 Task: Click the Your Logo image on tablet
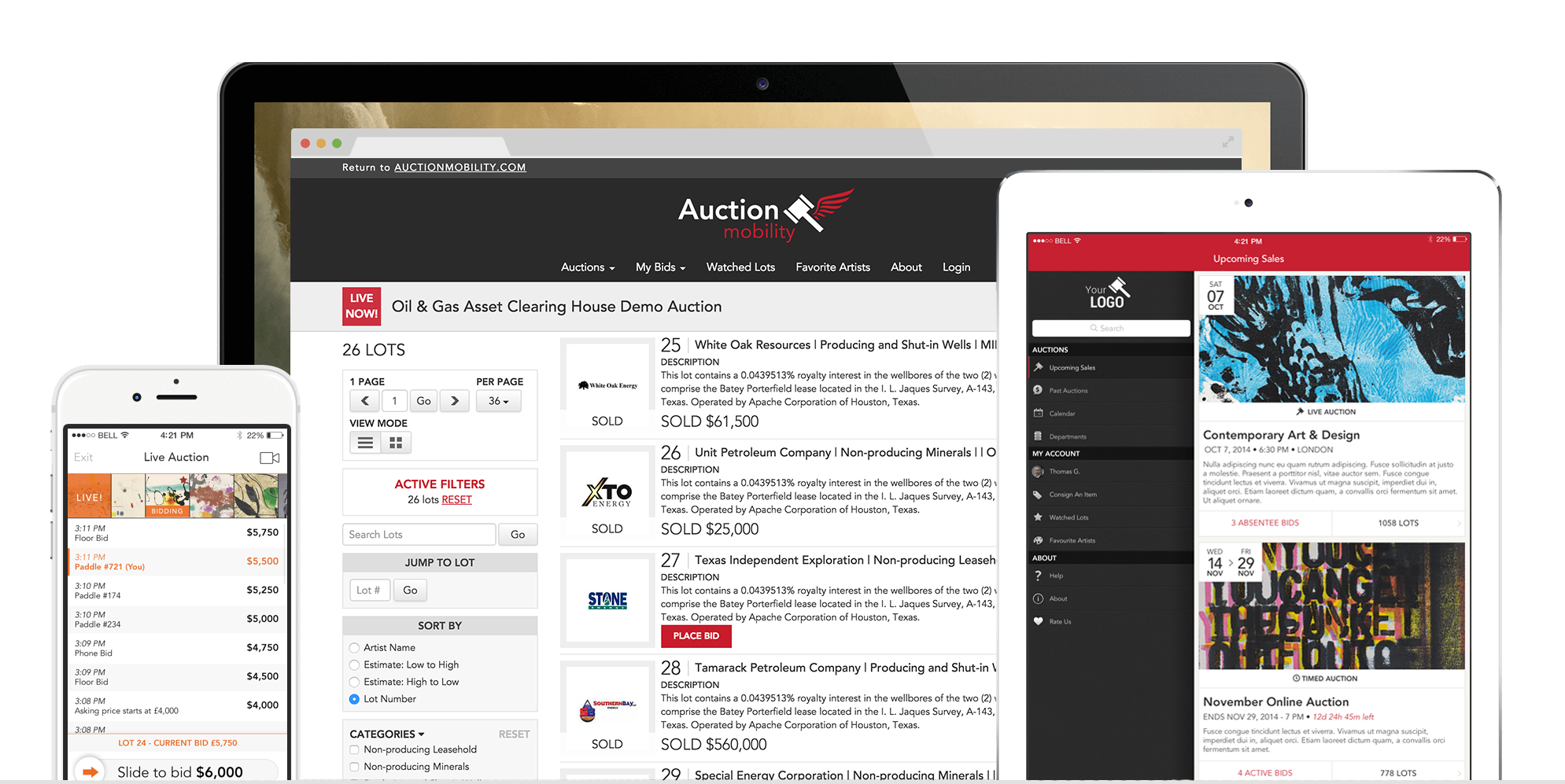click(1108, 294)
